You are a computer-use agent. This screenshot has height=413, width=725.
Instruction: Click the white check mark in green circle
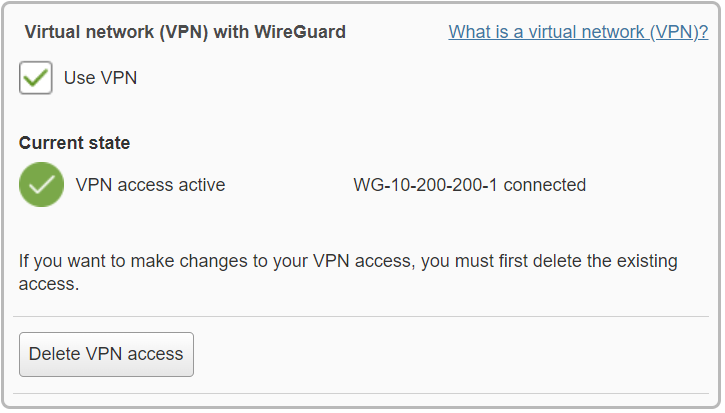(42, 185)
